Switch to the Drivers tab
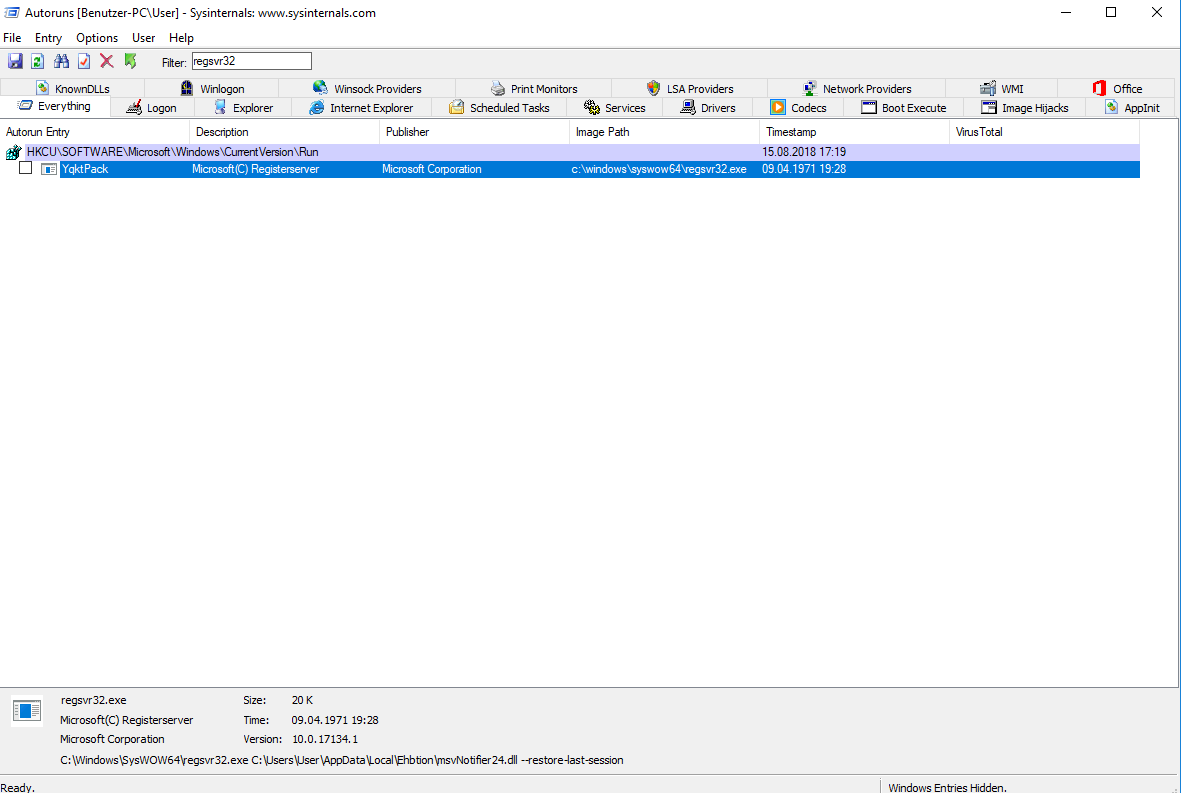1181x793 pixels. click(708, 108)
